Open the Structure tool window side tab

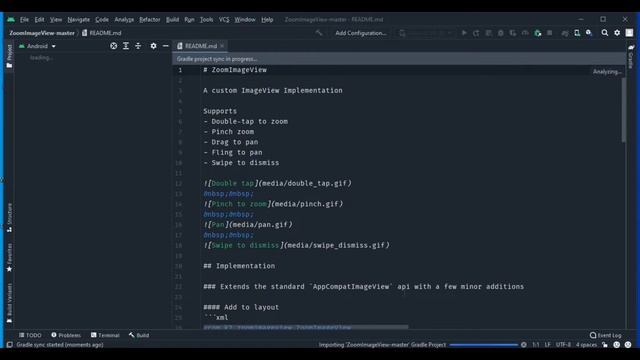pyautogui.click(x=9, y=218)
